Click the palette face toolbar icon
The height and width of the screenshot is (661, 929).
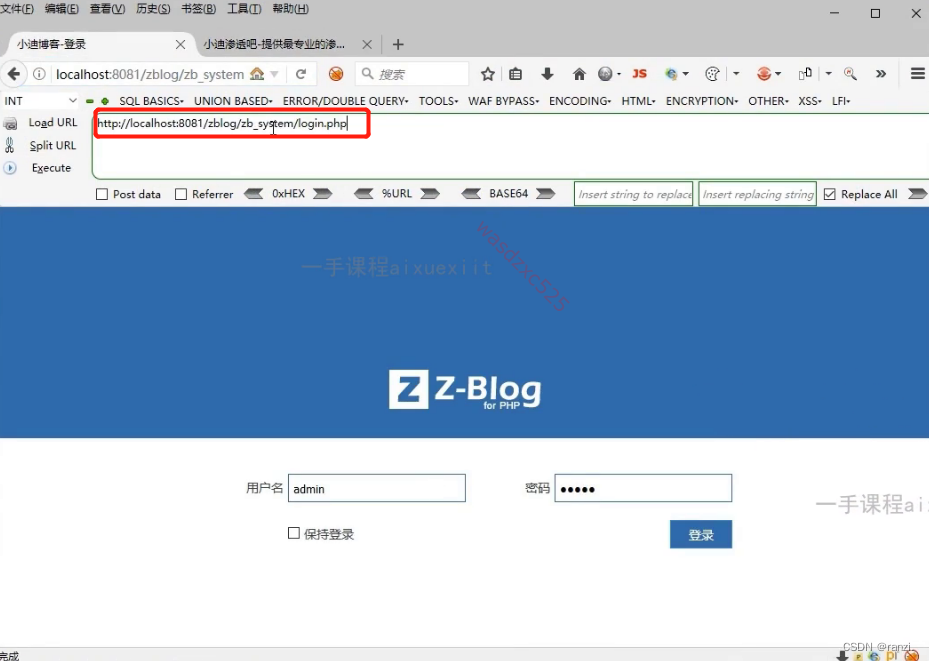tap(712, 74)
